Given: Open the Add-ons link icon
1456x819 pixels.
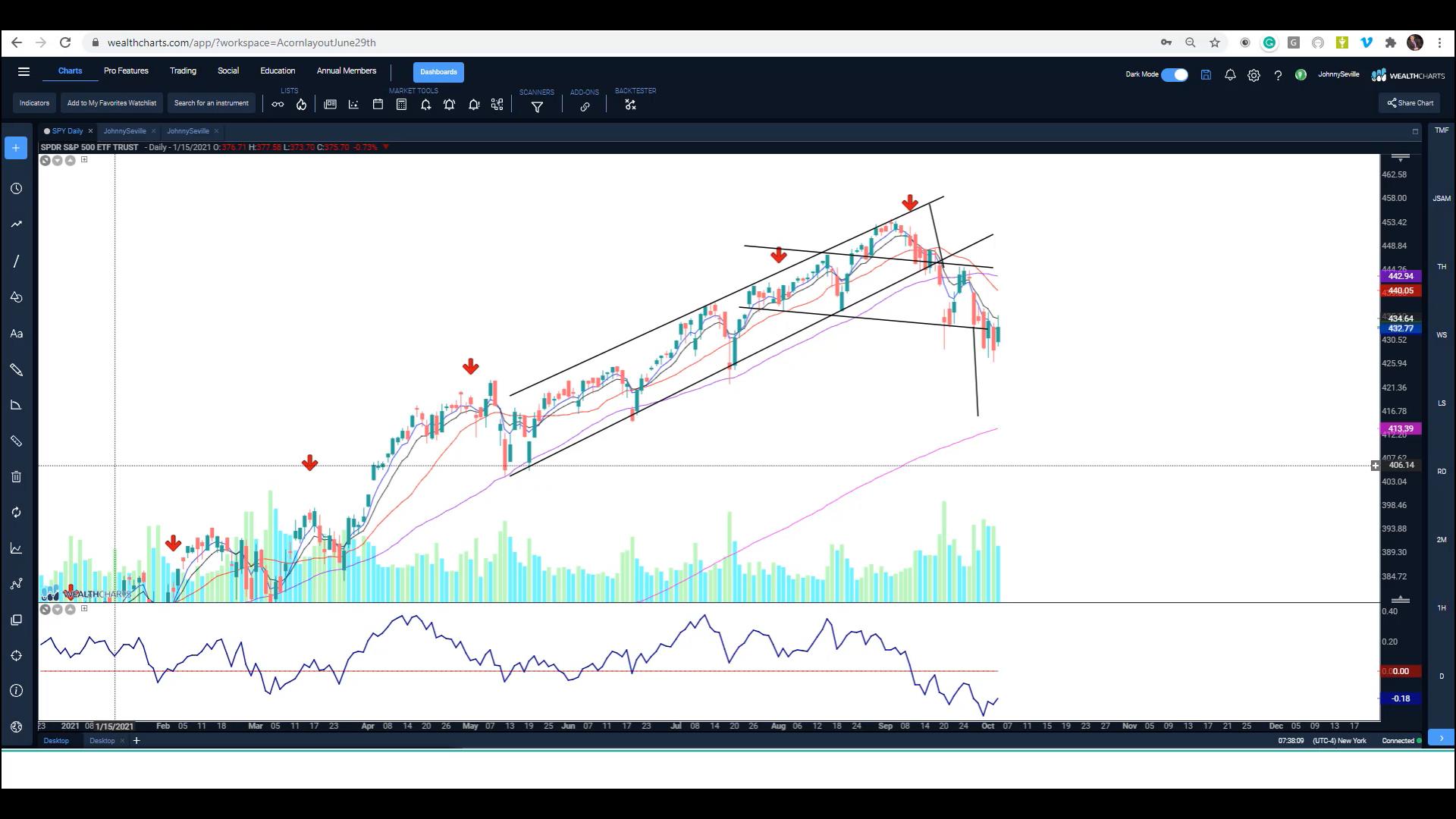Looking at the screenshot, I should click(x=585, y=107).
